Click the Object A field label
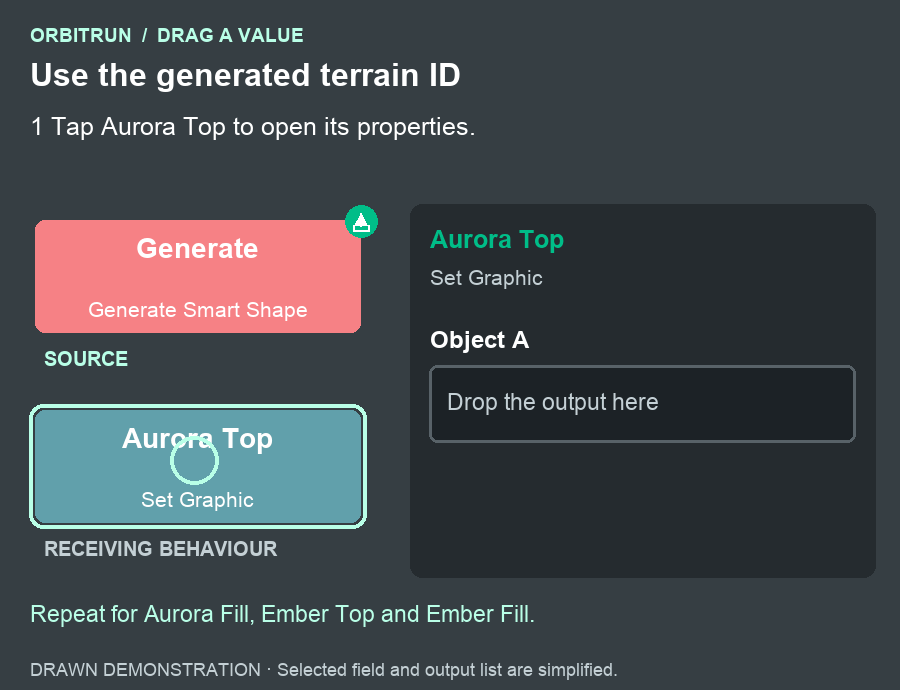 pyautogui.click(x=480, y=340)
